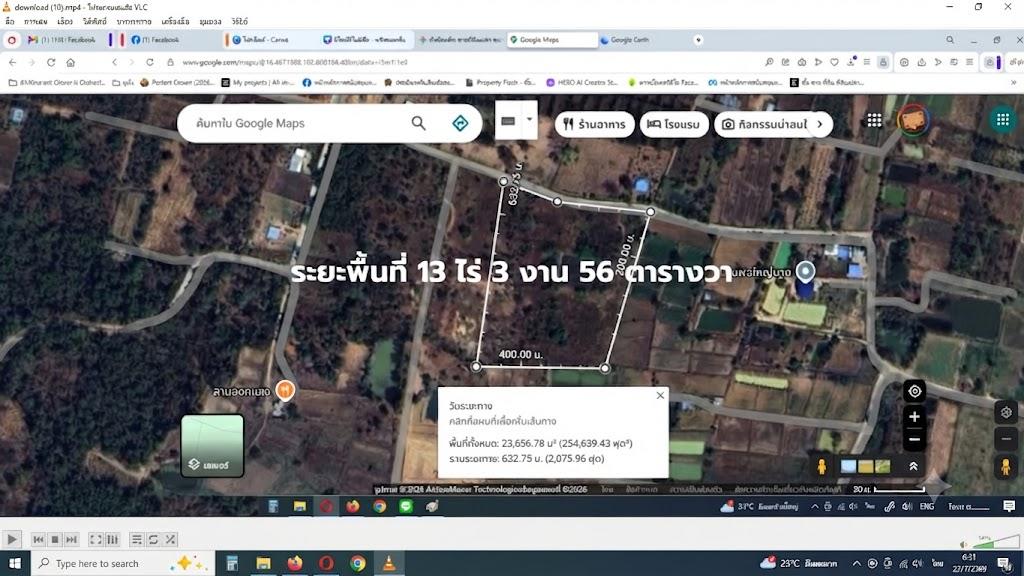Set volume on VLC's green volume slider
This screenshot has height=576, width=1024.
point(997,541)
